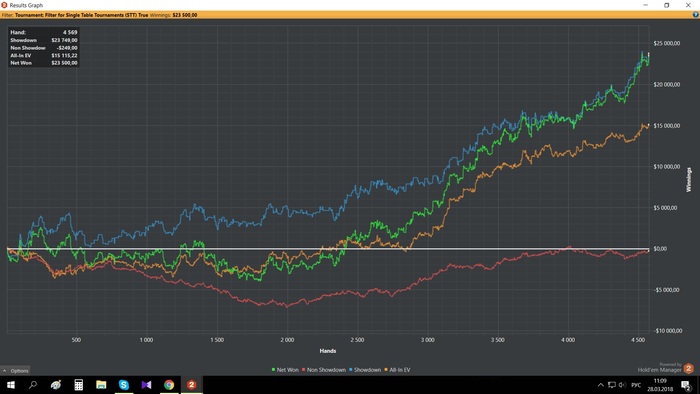Click the Hand 4 569 value
Screen dimensions: 700x394
tap(70, 32)
